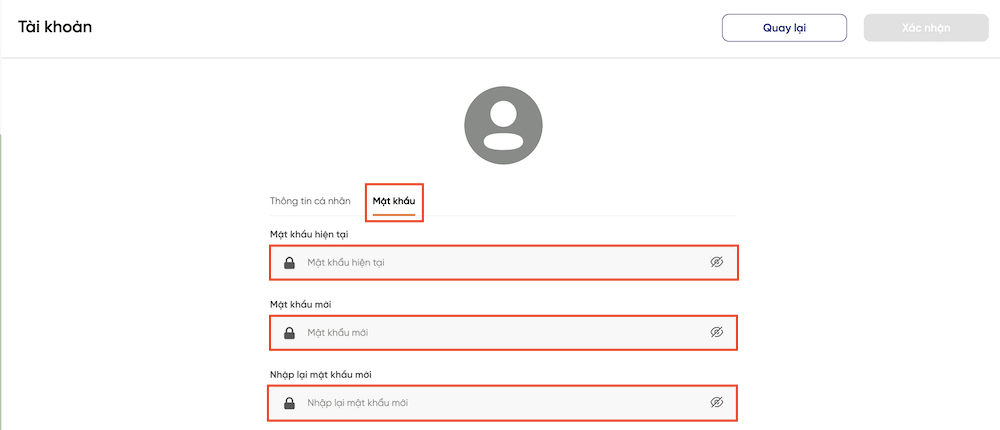Focus the Nhập lại mật khẩu mới input field
1000x430 pixels.
(503, 403)
